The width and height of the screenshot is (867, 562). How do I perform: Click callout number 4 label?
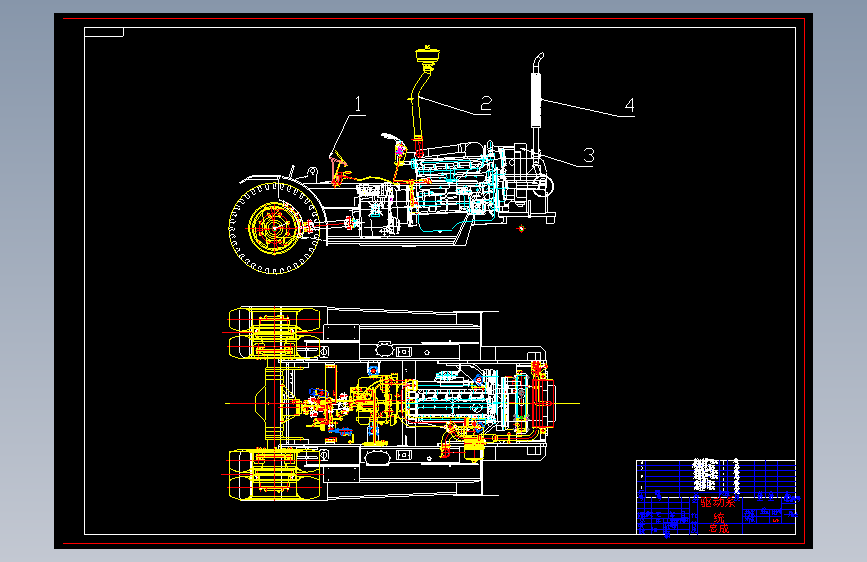tap(629, 105)
